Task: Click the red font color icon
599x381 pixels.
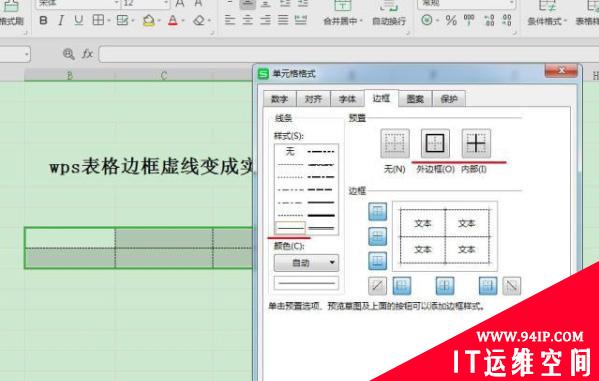Action: coord(173,20)
